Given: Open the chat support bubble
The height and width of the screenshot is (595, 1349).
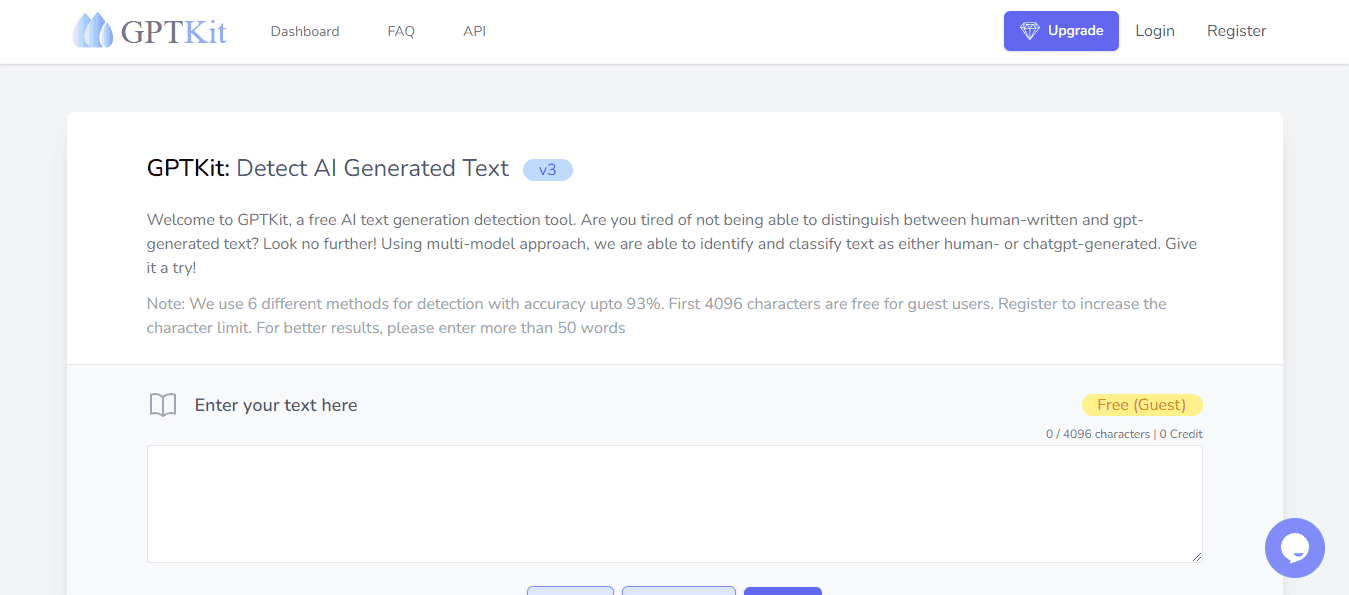Looking at the screenshot, I should click(1294, 547).
